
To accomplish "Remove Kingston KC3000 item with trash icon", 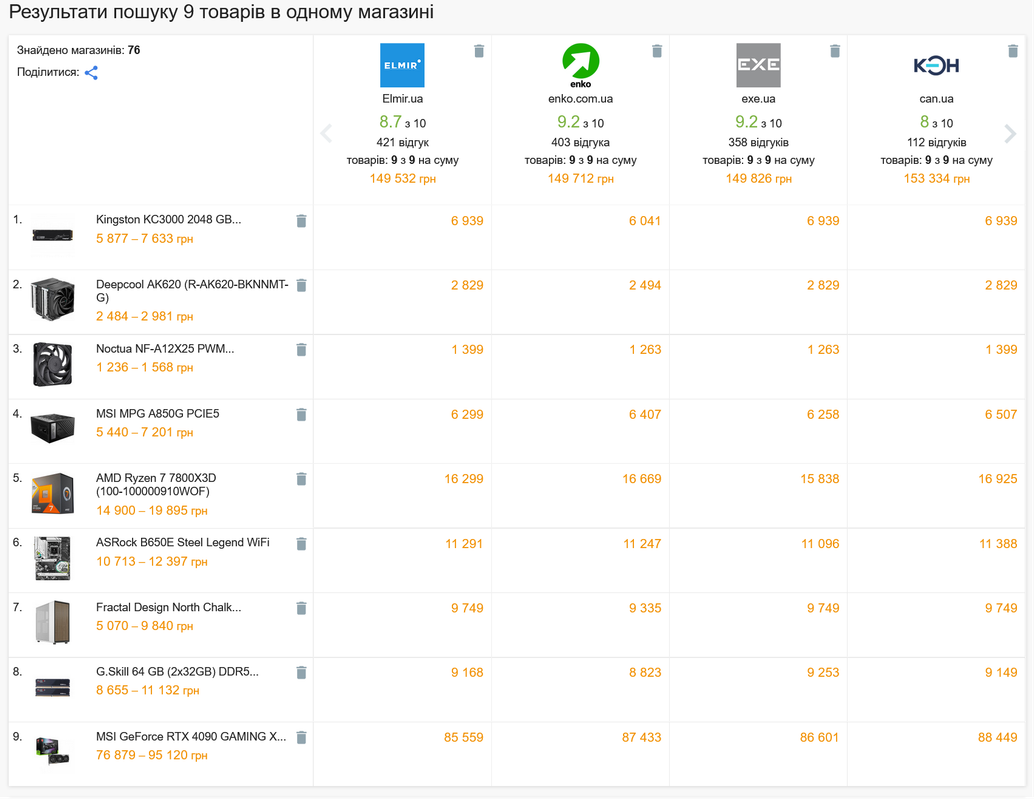I will [301, 221].
